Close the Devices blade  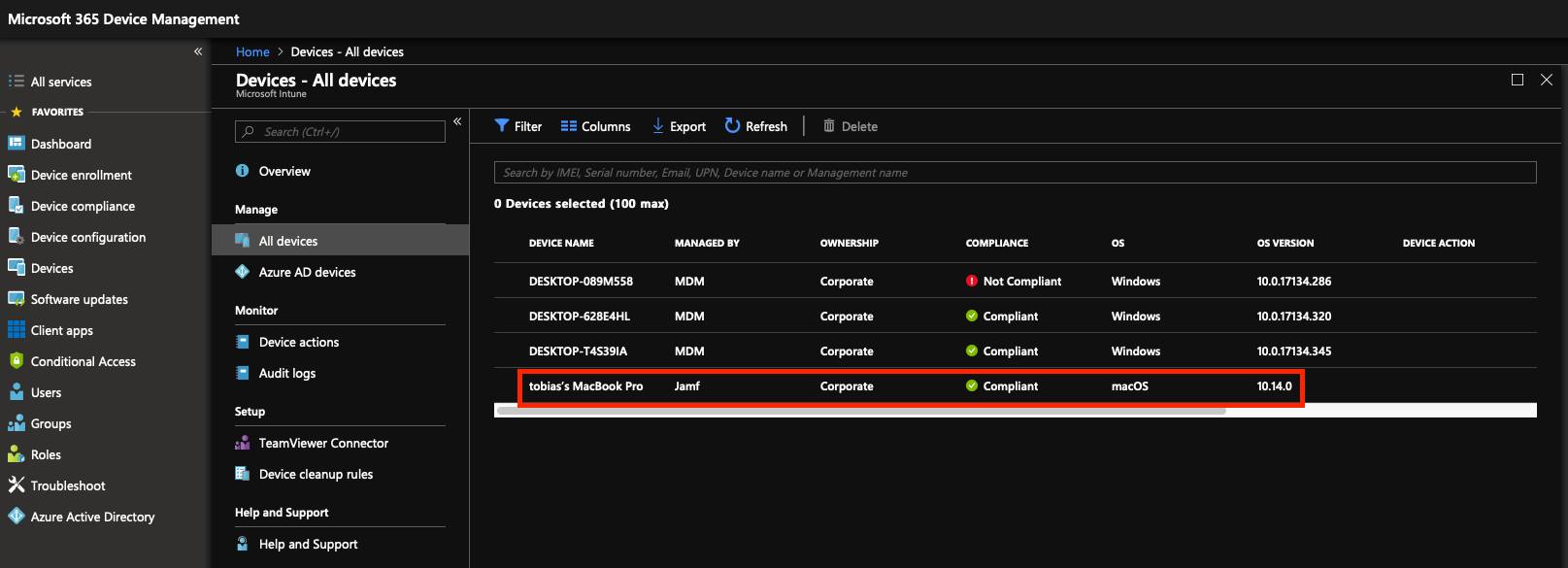[1547, 80]
